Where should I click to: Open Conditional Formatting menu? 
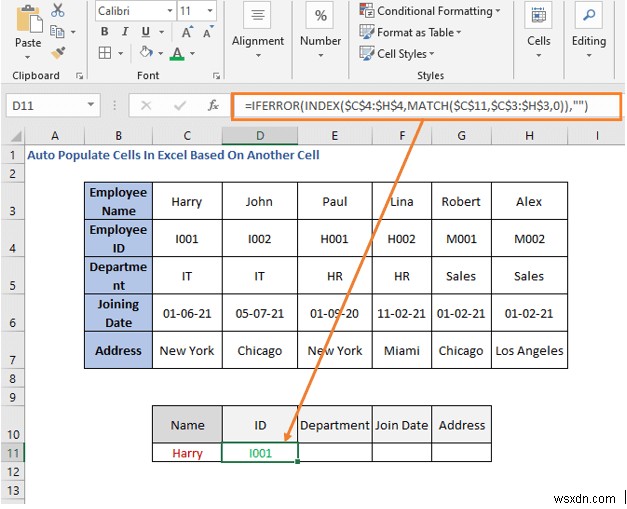click(498, 11)
